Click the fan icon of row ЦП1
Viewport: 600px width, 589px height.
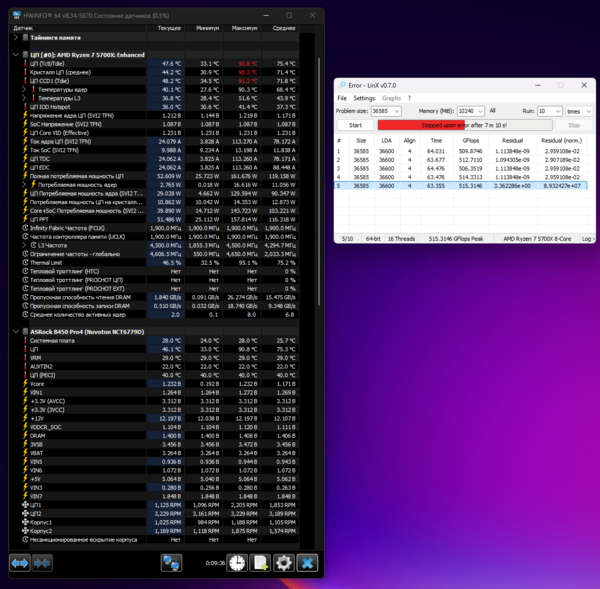click(25, 505)
